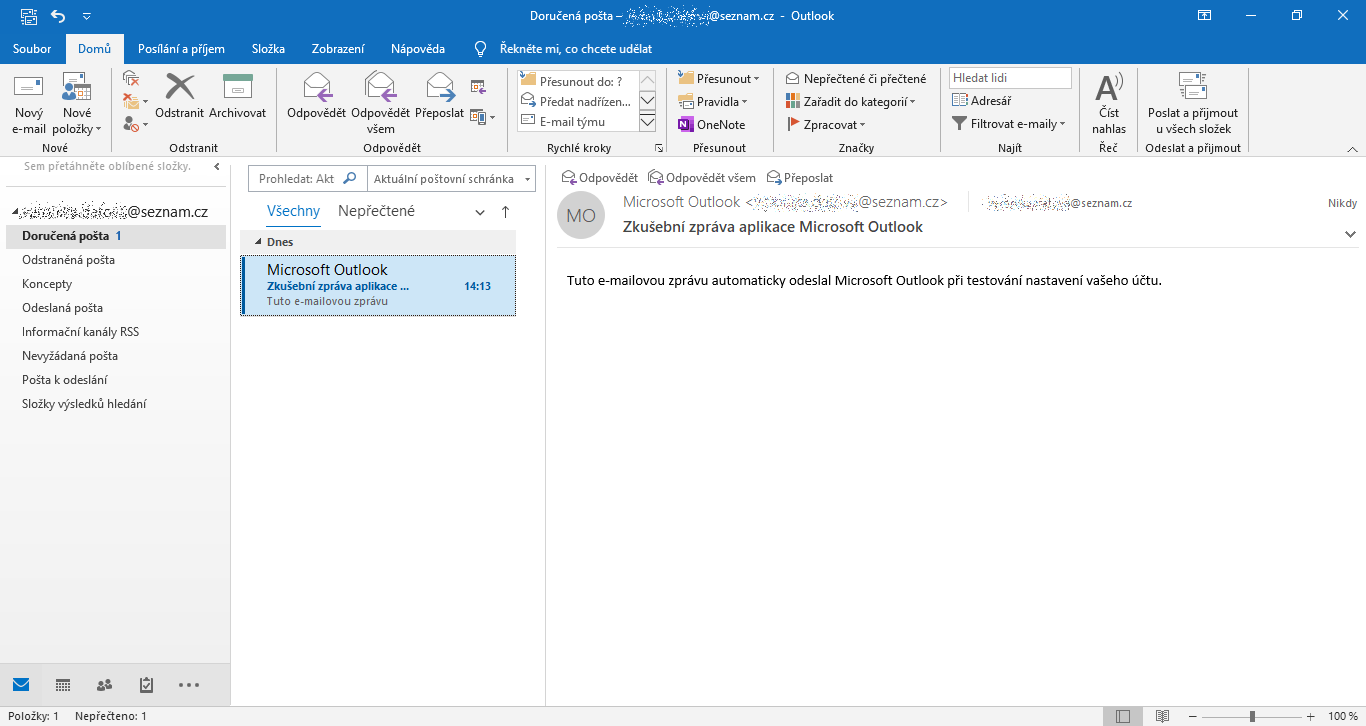Show Všechny messages filter
The image size is (1366, 726).
pyautogui.click(x=293, y=211)
